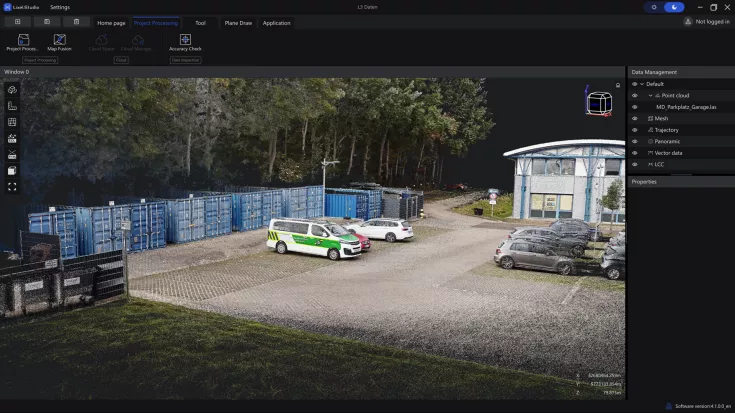735x413 pixels.
Task: Launch Map Fusion tool
Action: point(60,42)
